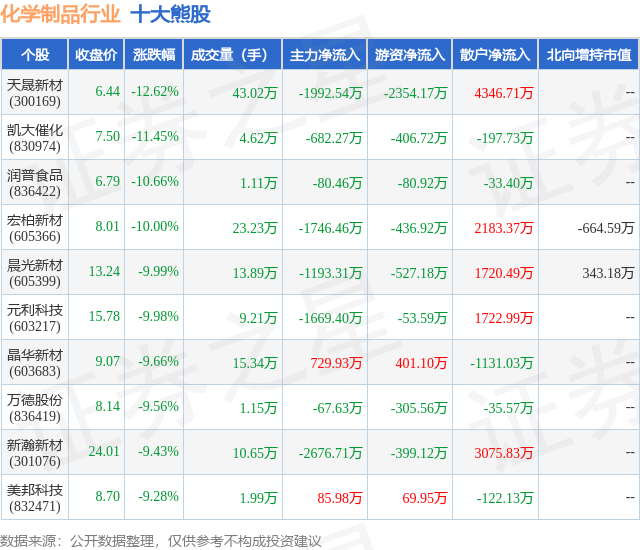
Task: Click retail inflow value 3075.83万
Action: 504,453
